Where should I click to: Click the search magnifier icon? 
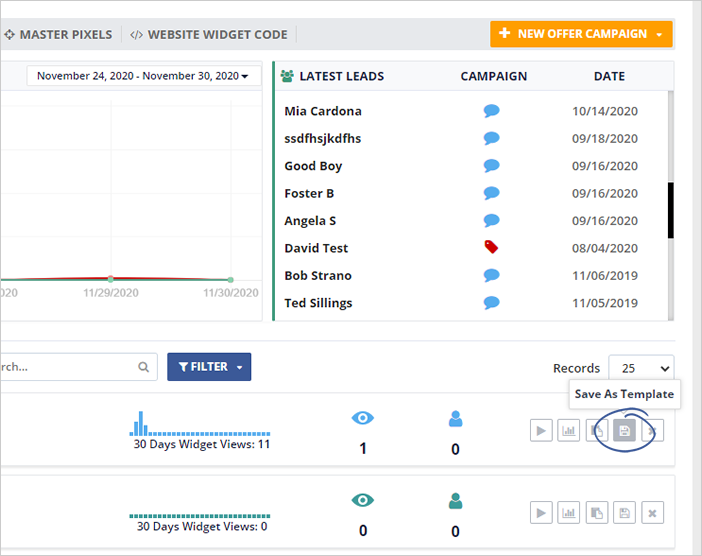point(144,367)
